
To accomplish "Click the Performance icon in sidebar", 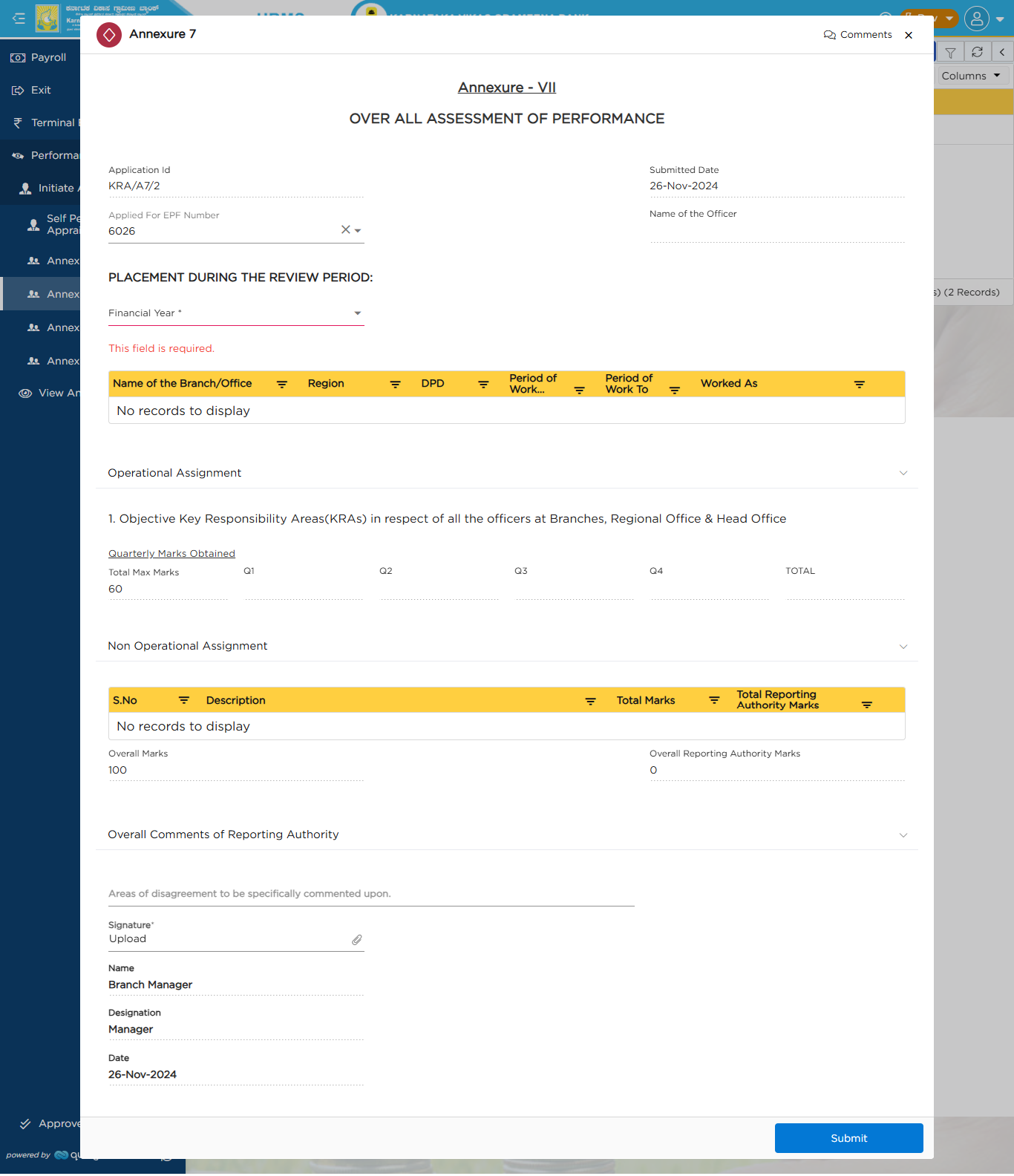I will (x=18, y=155).
